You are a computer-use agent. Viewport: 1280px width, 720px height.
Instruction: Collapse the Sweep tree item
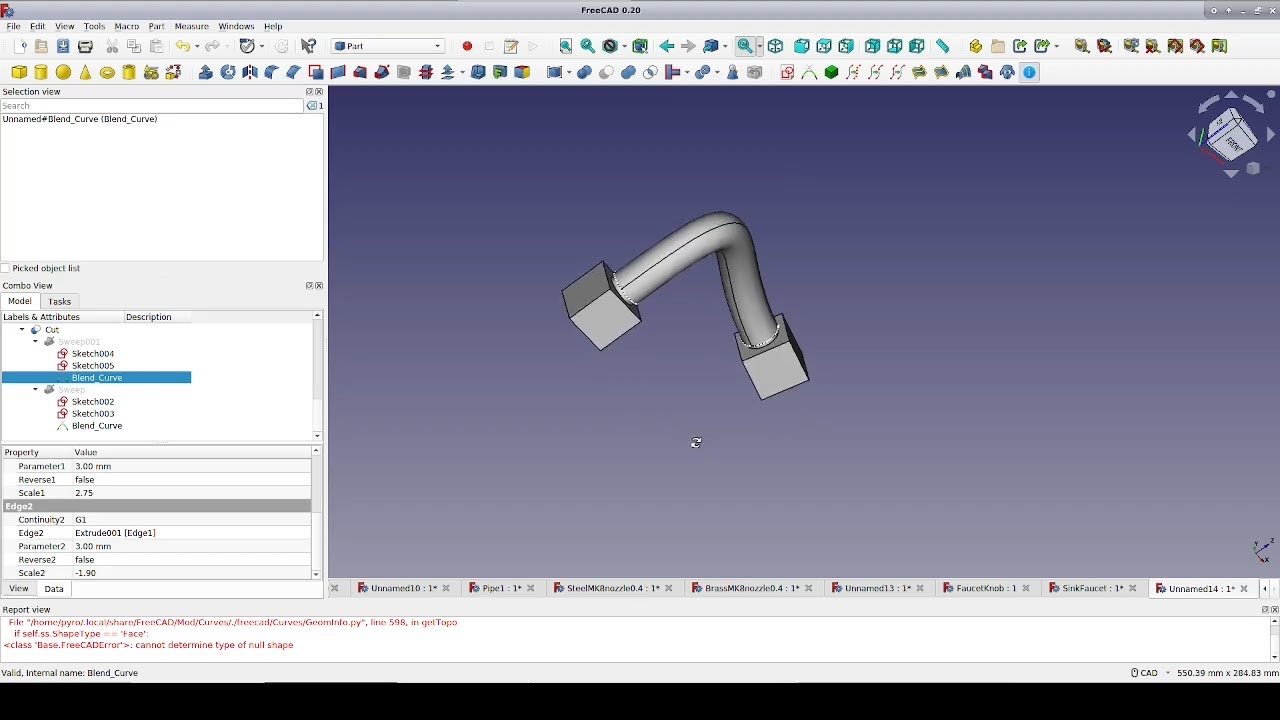[x=36, y=389]
